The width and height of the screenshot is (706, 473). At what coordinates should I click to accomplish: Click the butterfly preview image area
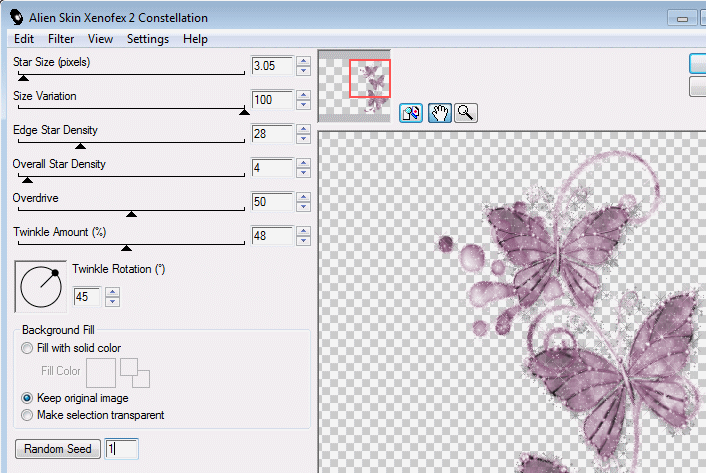512,302
